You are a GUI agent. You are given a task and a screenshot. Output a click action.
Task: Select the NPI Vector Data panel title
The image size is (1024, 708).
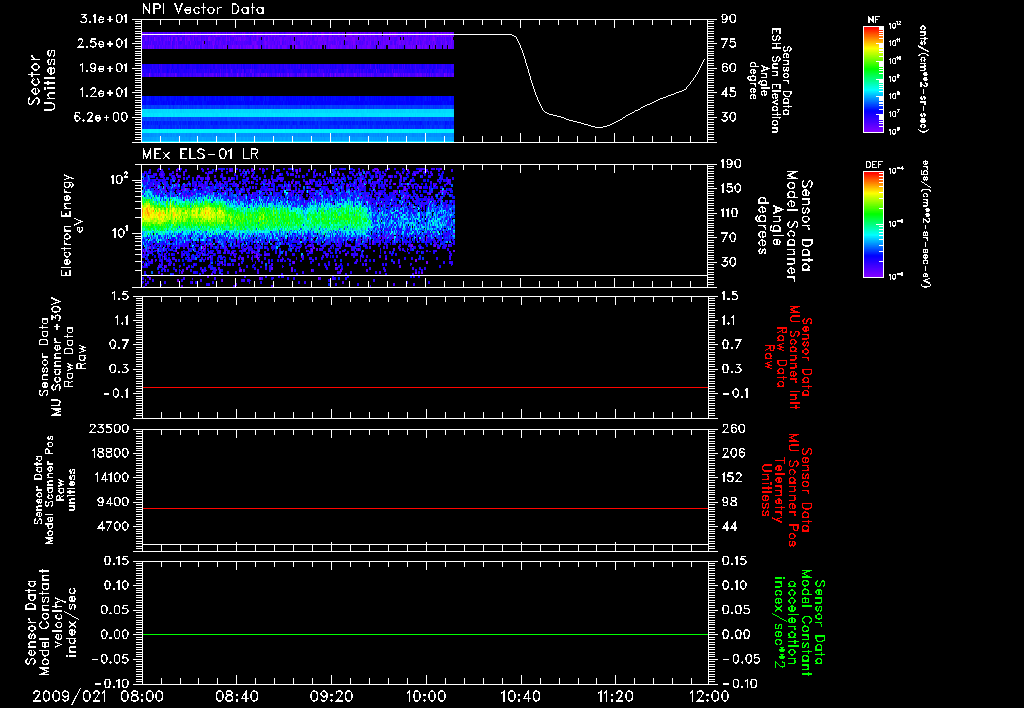[203, 9]
